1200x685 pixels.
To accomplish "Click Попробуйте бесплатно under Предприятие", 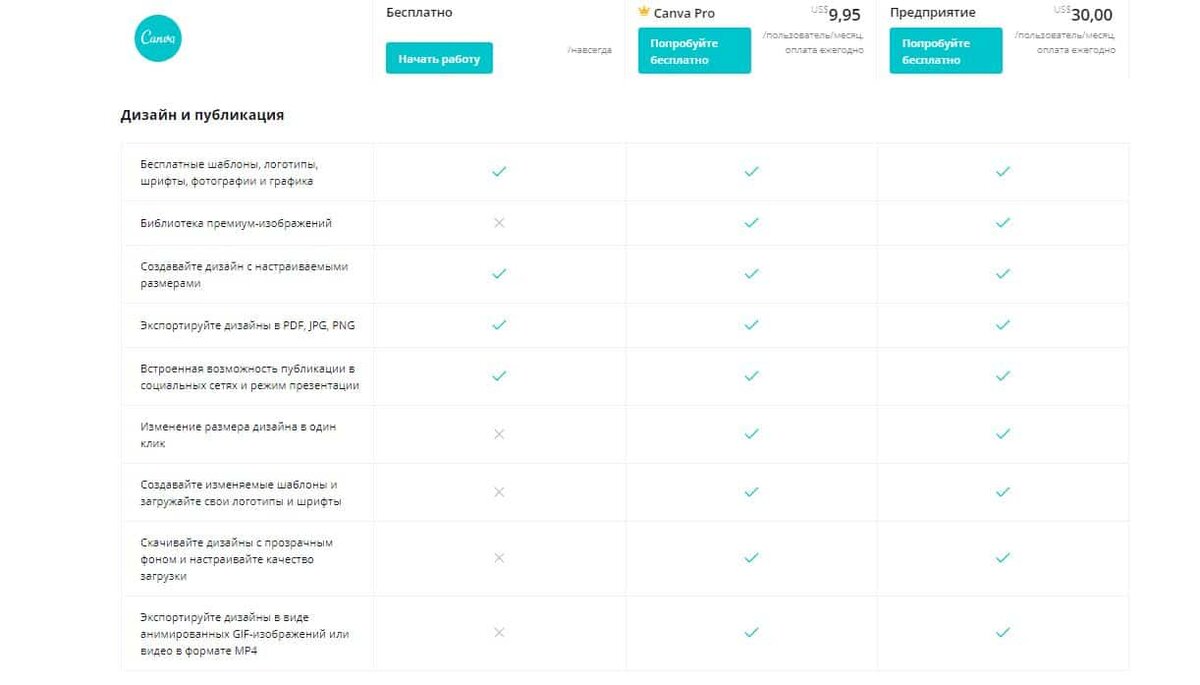I will click(946, 51).
